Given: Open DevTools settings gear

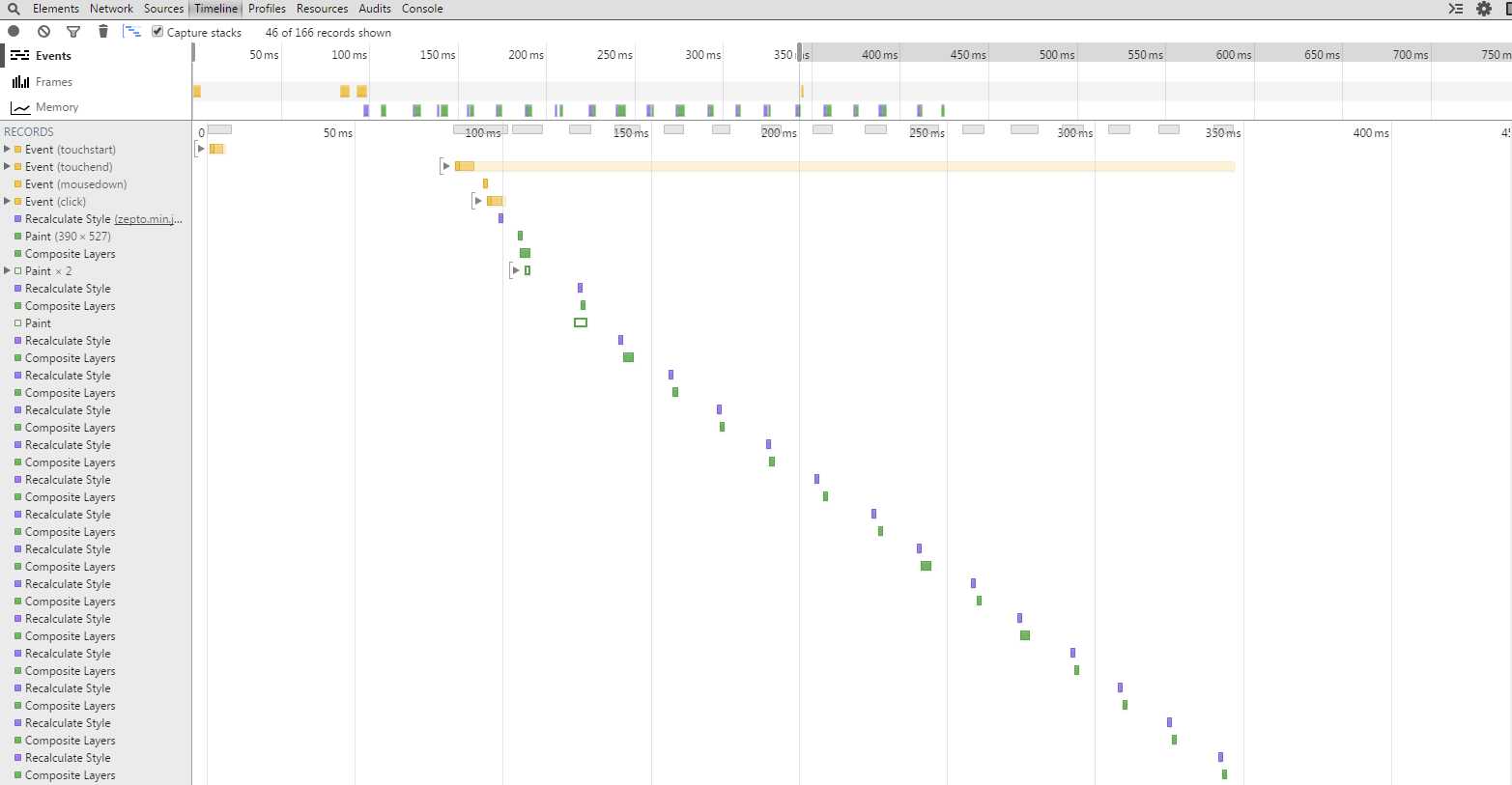Looking at the screenshot, I should coord(1484,9).
